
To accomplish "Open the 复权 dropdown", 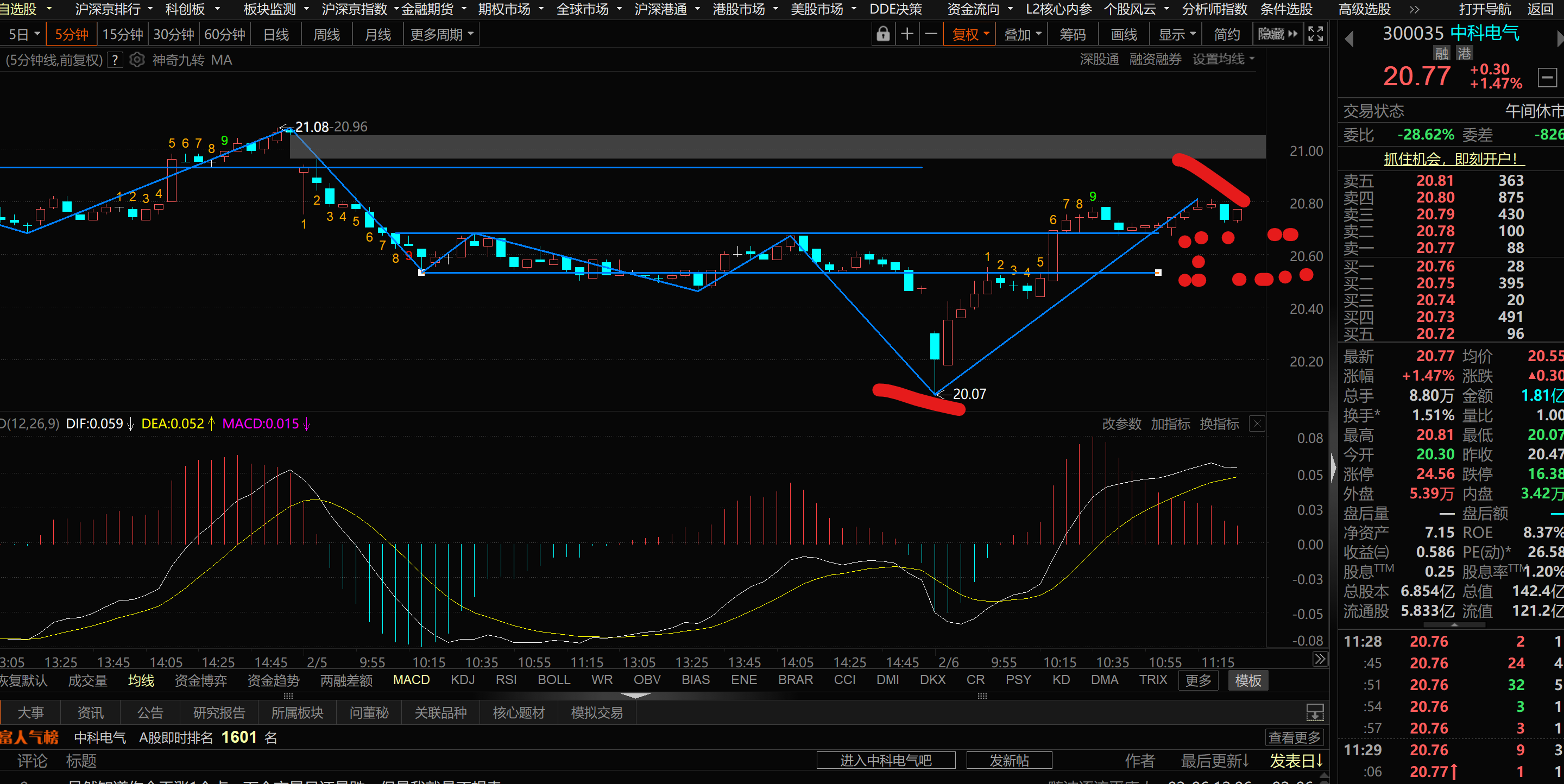I will (969, 35).
